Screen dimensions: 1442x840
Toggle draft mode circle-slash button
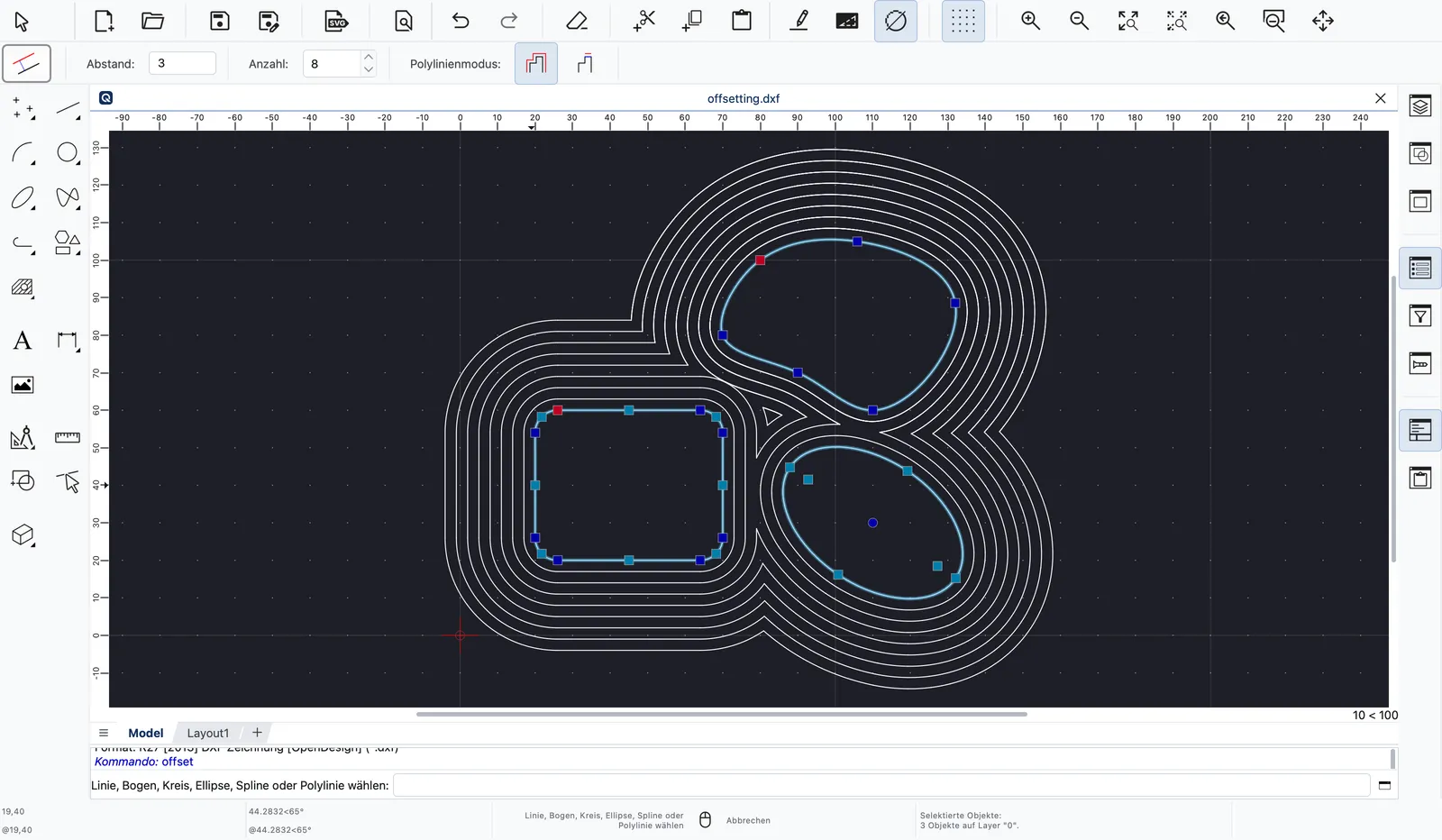[x=896, y=21]
